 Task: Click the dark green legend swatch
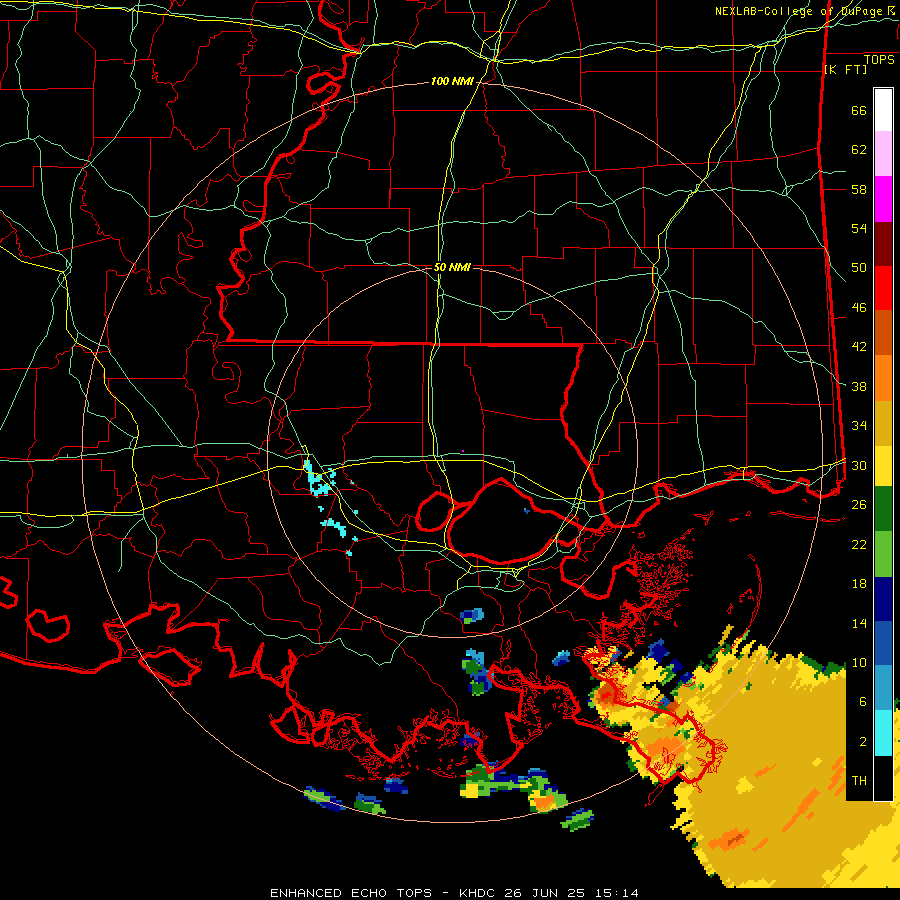(883, 509)
